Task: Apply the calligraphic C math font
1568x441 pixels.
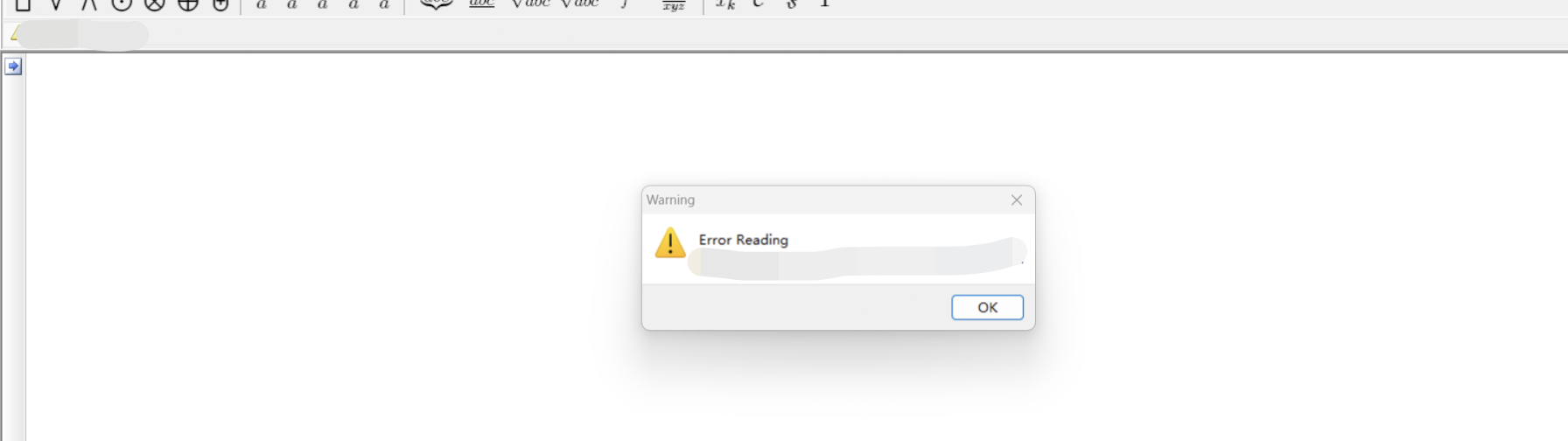Action: click(758, 4)
